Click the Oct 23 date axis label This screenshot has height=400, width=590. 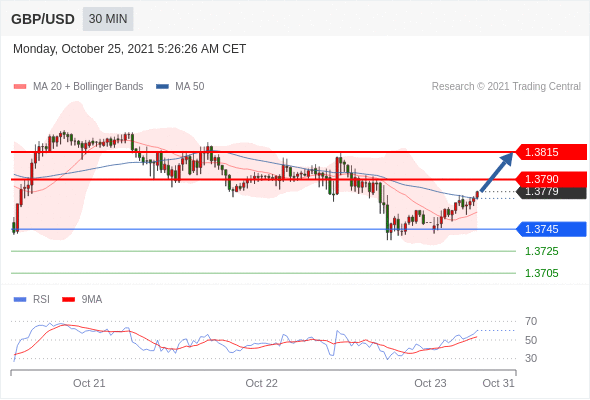point(430,383)
